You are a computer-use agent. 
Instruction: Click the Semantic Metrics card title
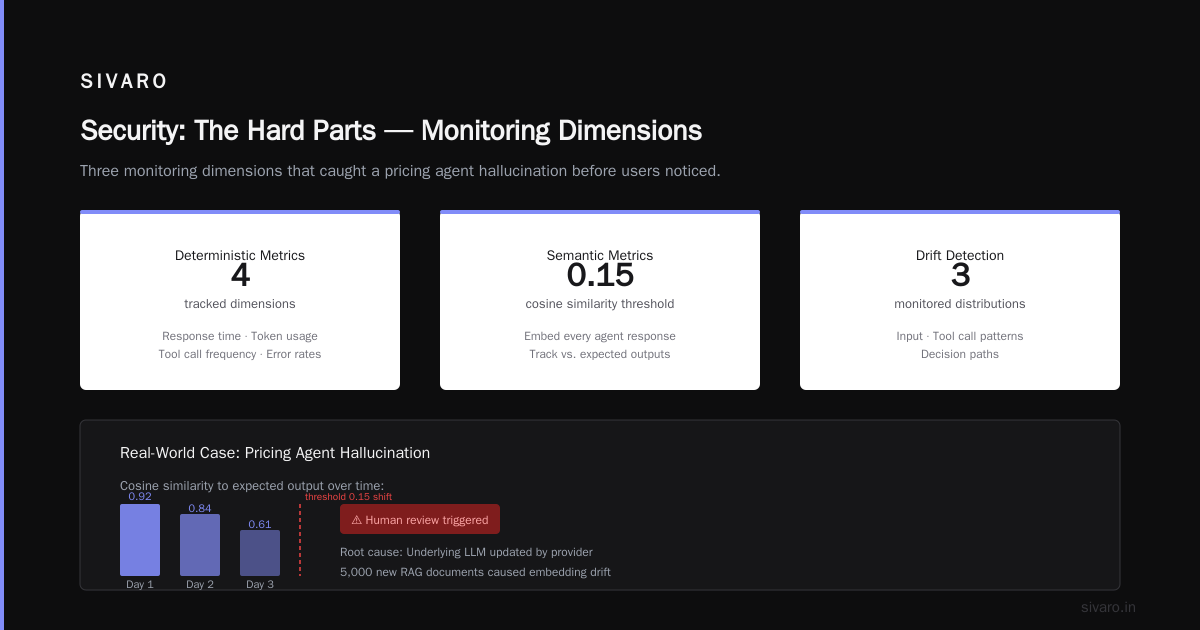600,255
